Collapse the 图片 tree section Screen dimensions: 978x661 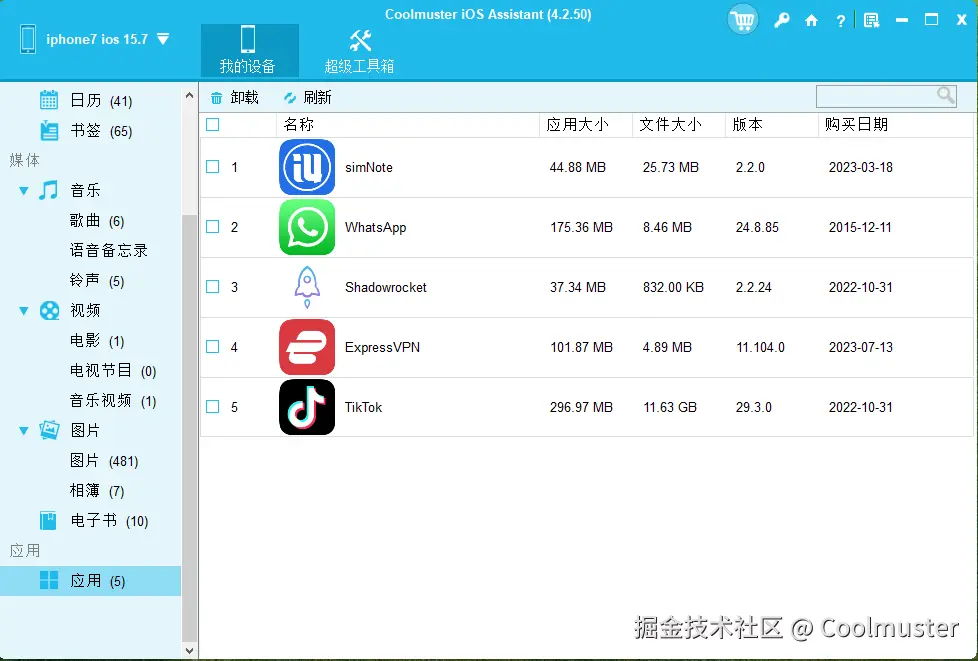[x=24, y=430]
